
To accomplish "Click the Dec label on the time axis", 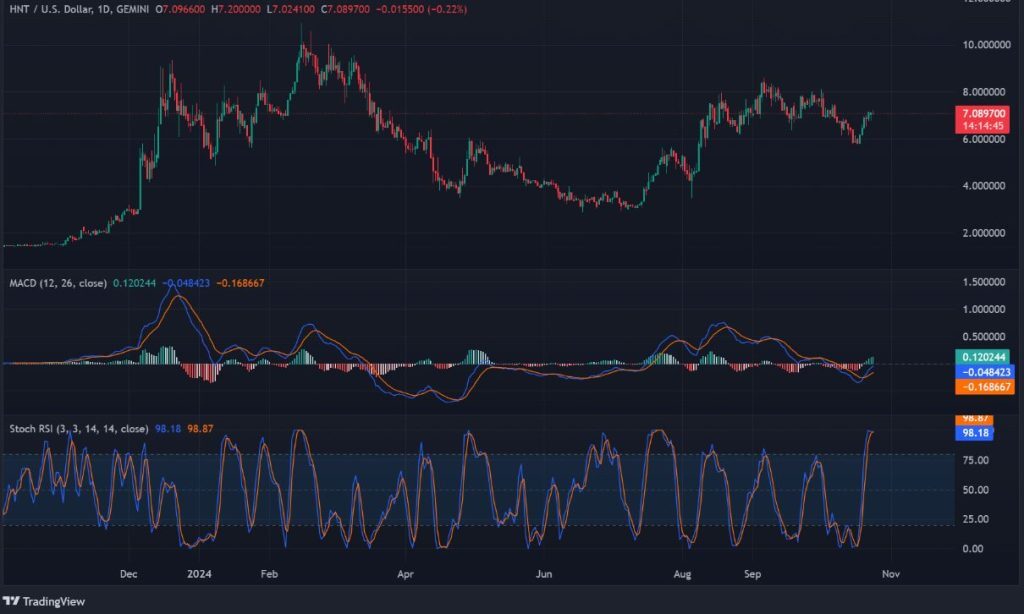I will point(129,574).
